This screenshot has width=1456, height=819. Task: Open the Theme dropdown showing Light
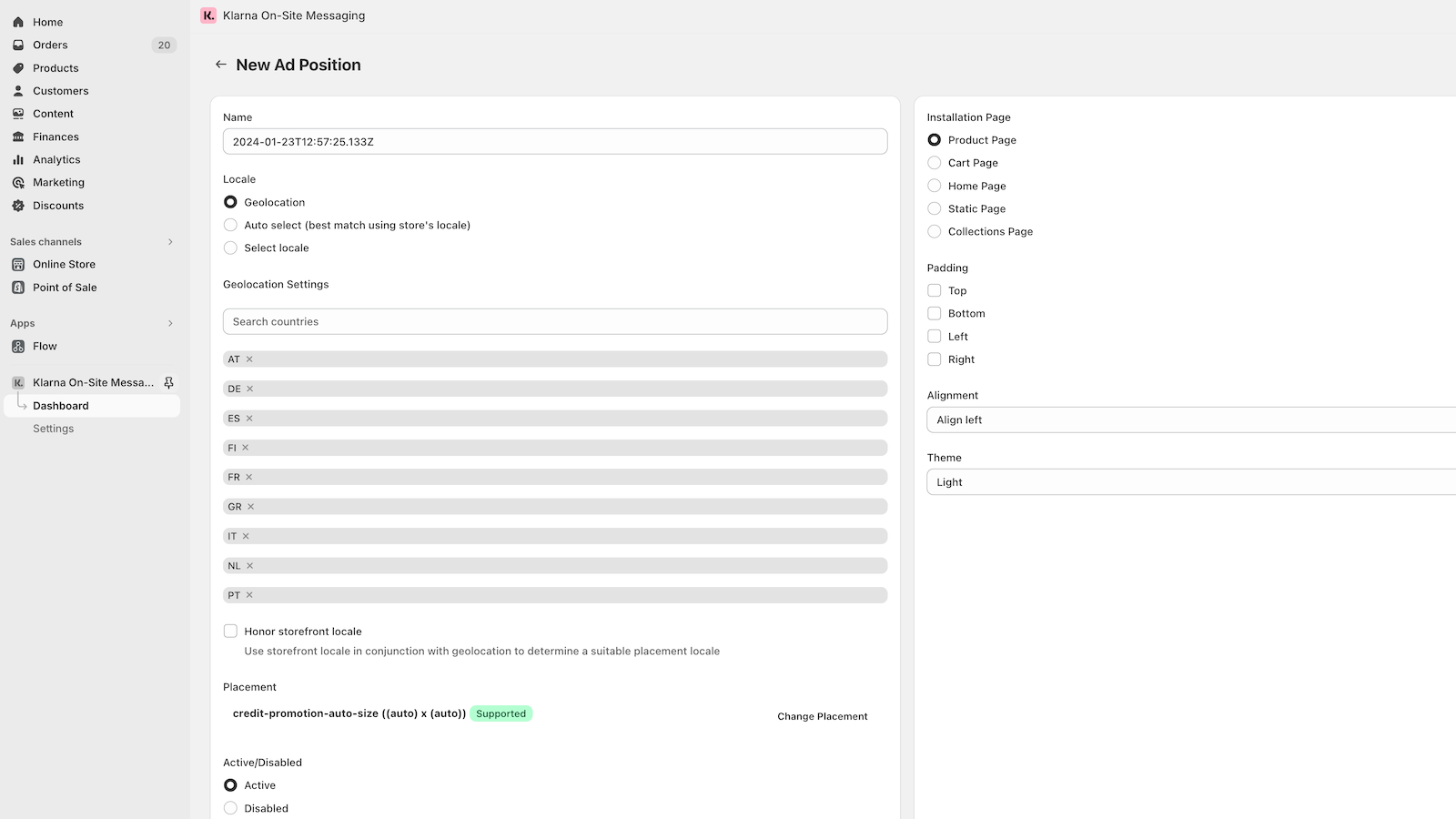tap(1191, 482)
